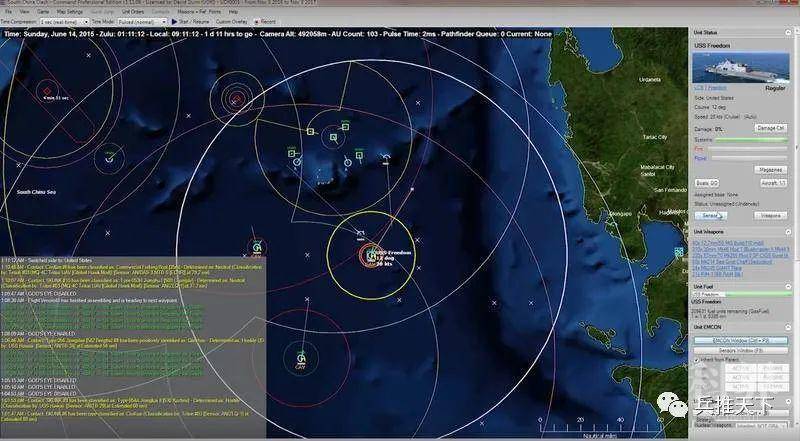
Task: Open the Unit Orders menu
Action: tap(133, 11)
